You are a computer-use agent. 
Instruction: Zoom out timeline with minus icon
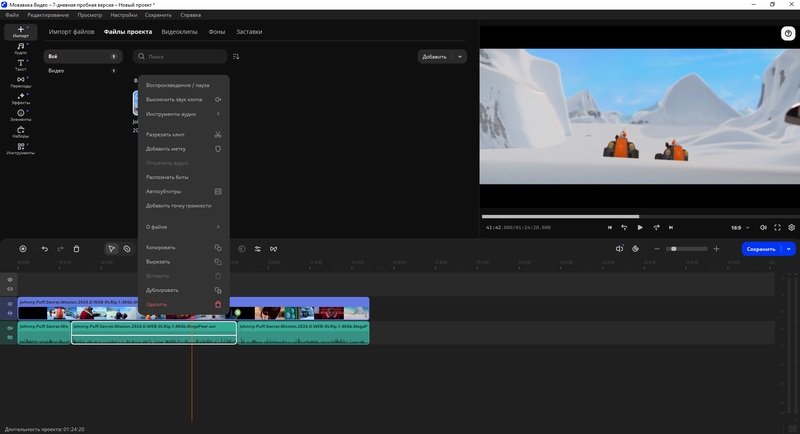coord(657,249)
